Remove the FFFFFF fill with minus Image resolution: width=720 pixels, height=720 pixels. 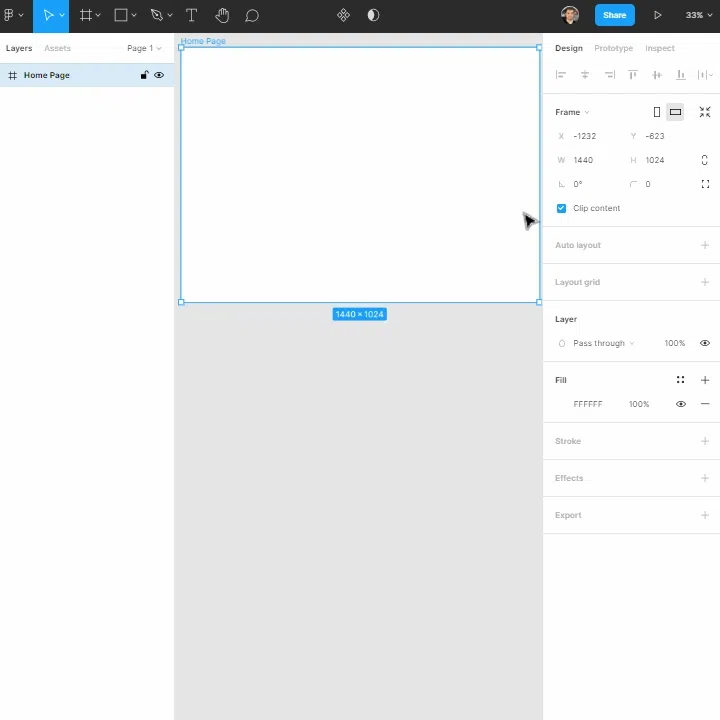pos(705,404)
